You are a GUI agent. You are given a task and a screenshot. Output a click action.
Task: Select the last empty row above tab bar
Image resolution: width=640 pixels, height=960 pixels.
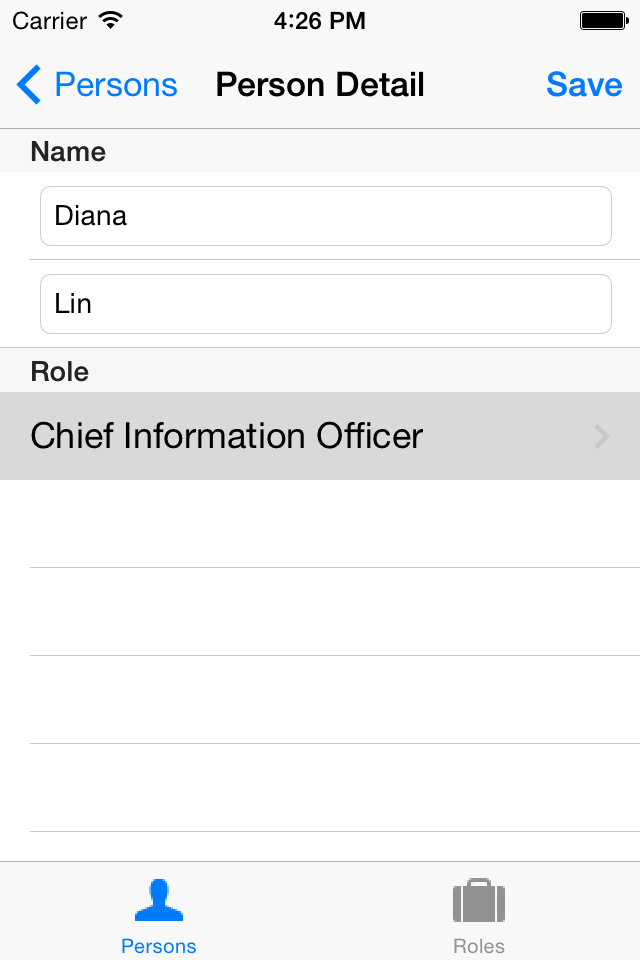320,847
